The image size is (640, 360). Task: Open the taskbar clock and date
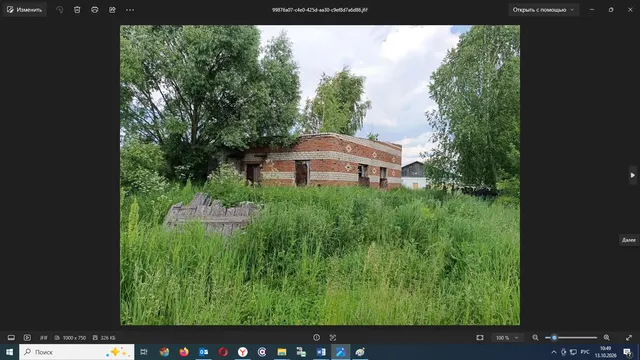pyautogui.click(x=605, y=352)
